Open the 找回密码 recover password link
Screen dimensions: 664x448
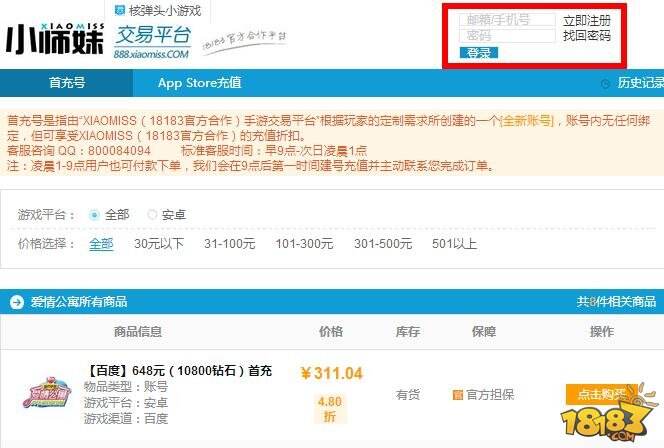coord(587,36)
